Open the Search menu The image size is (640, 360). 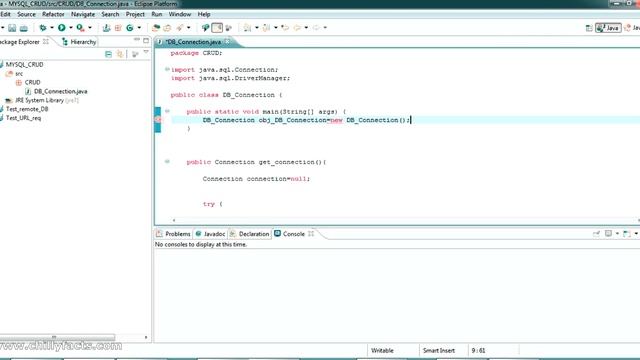(x=110, y=14)
